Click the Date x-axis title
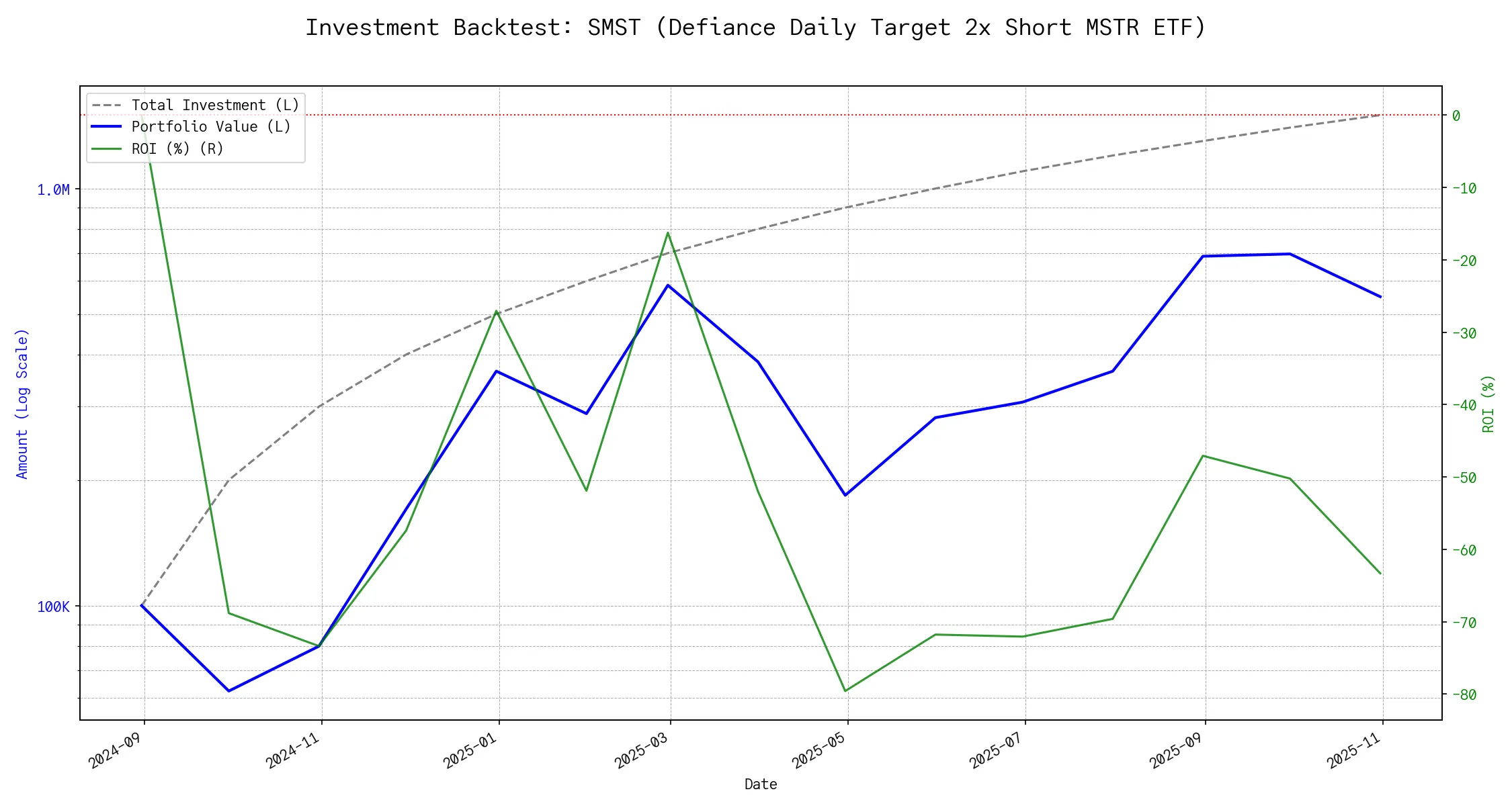 (x=761, y=785)
